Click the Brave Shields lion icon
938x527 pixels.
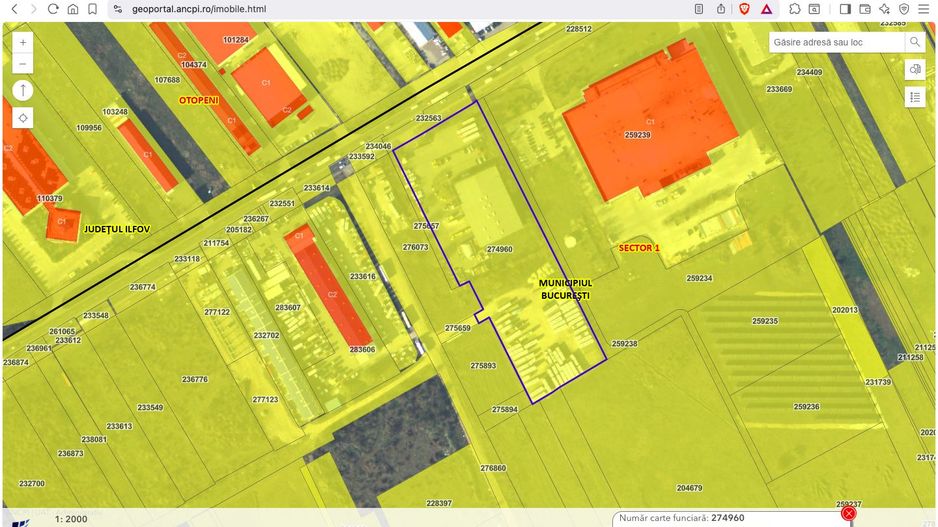coord(744,8)
